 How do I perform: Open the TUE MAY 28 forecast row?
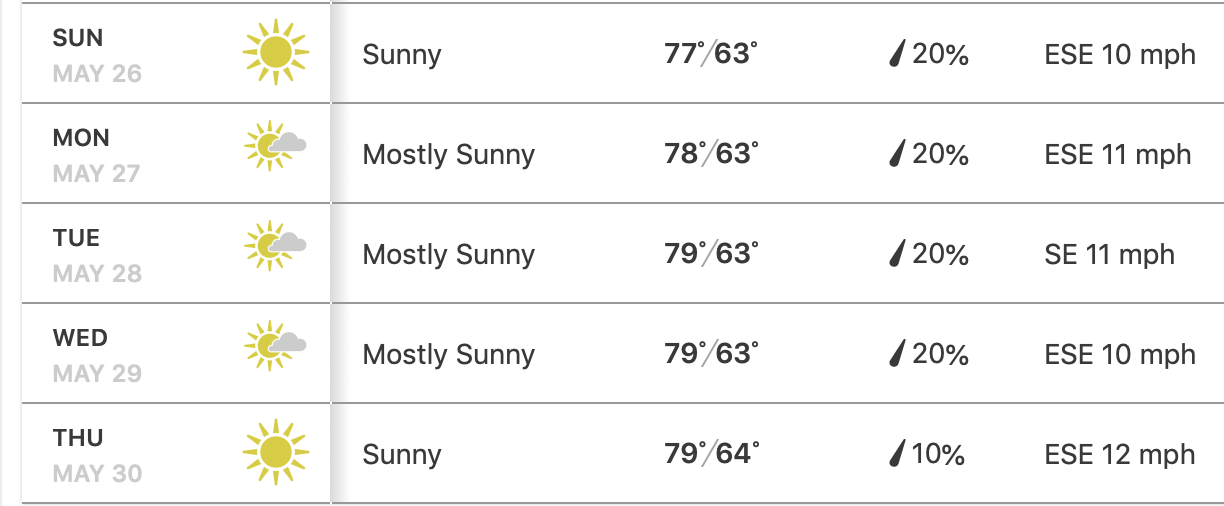pos(176,253)
